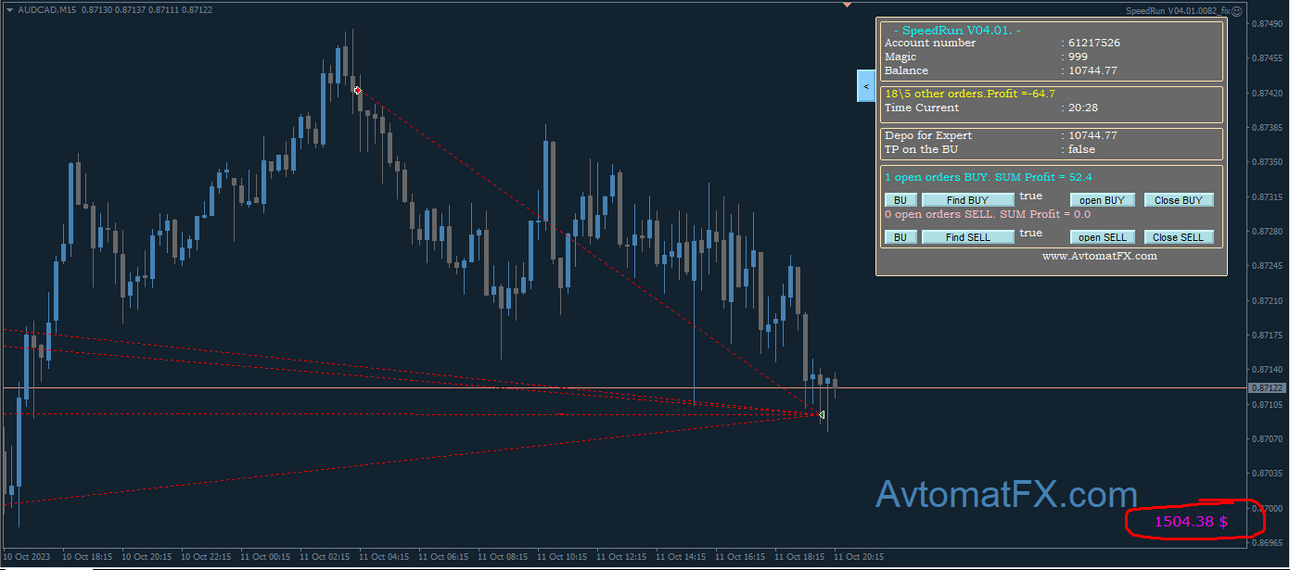Click the '18\5 other orders.Profit =-64.7' line

pyautogui.click(x=970, y=93)
